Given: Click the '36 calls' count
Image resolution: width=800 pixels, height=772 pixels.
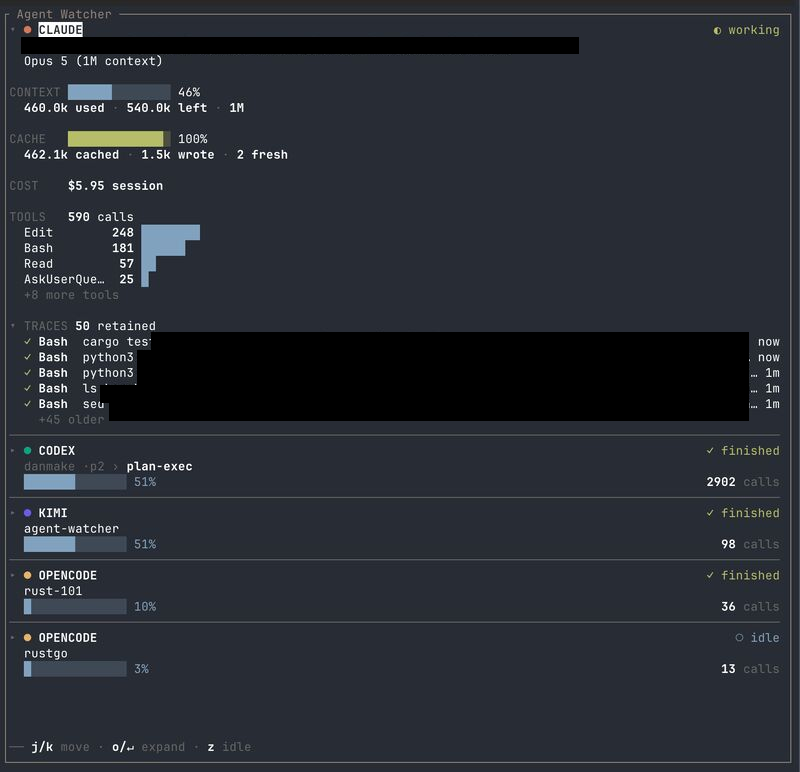Looking at the screenshot, I should (750, 607).
